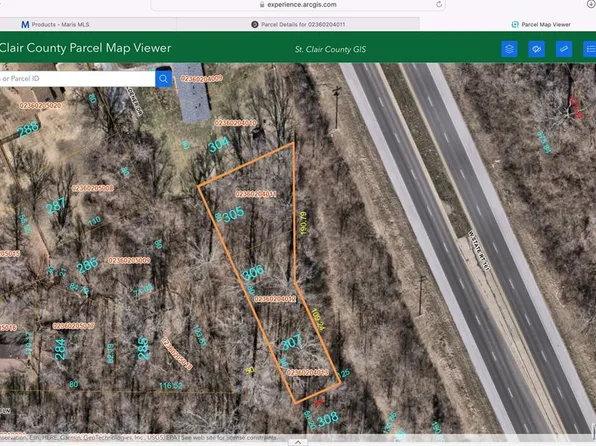Open the legend list widget
The image size is (596, 446).
[590, 49]
